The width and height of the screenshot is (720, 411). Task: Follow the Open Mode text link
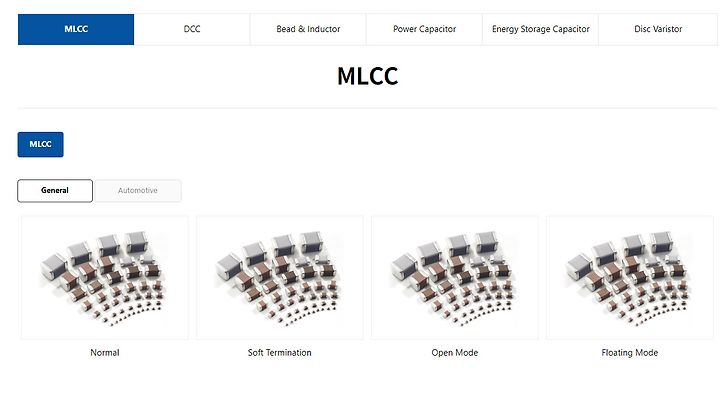(455, 353)
